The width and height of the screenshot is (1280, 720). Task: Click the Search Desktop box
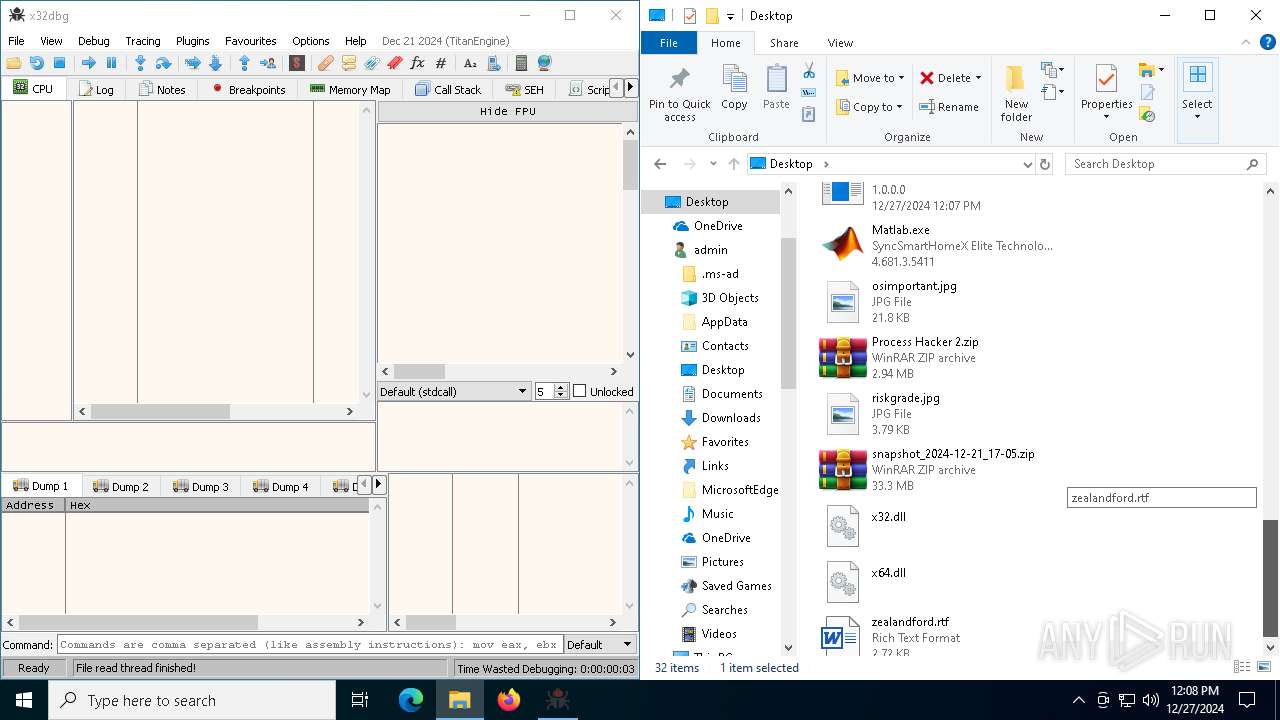1166,164
